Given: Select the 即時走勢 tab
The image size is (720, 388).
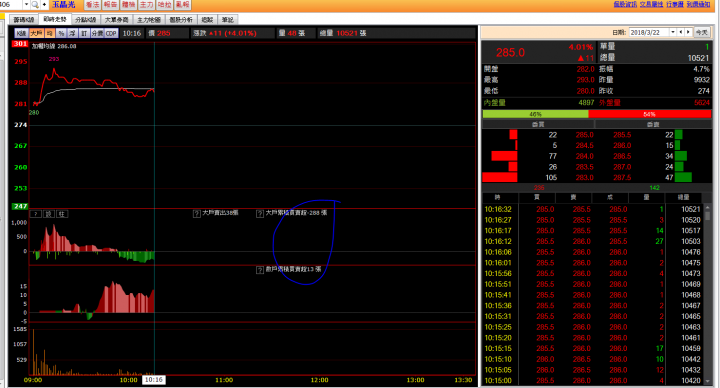Looking at the screenshot, I should point(55,19).
